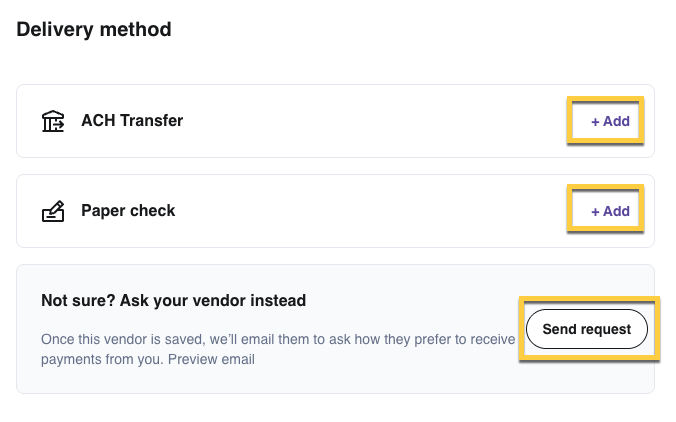Click the plus sign in ACH Transfer's Add
The width and height of the screenshot is (676, 422).
(595, 121)
